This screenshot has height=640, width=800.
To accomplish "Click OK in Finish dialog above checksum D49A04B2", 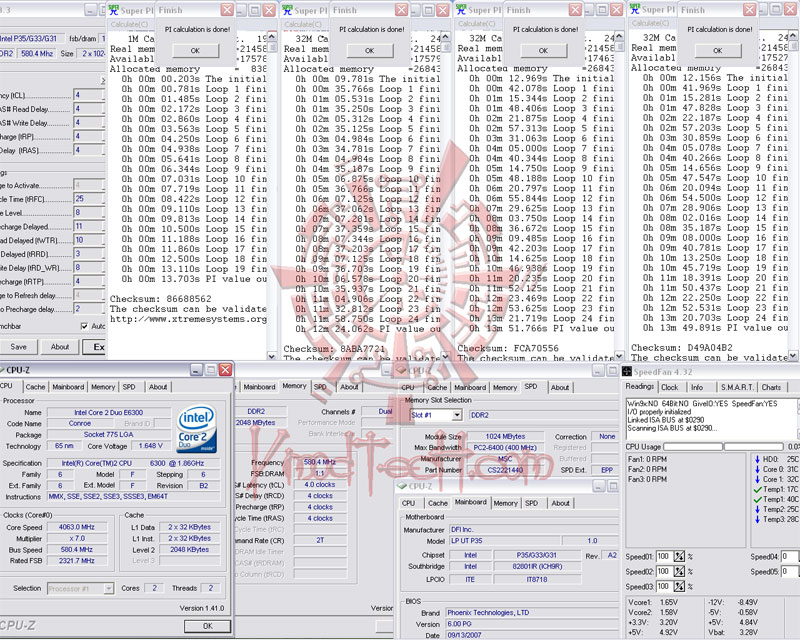I will tap(718, 51).
